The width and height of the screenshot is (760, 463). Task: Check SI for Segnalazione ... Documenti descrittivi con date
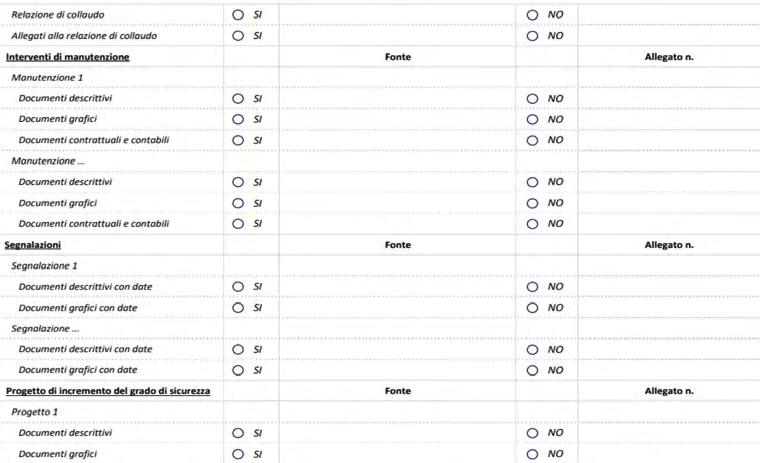tap(238, 350)
